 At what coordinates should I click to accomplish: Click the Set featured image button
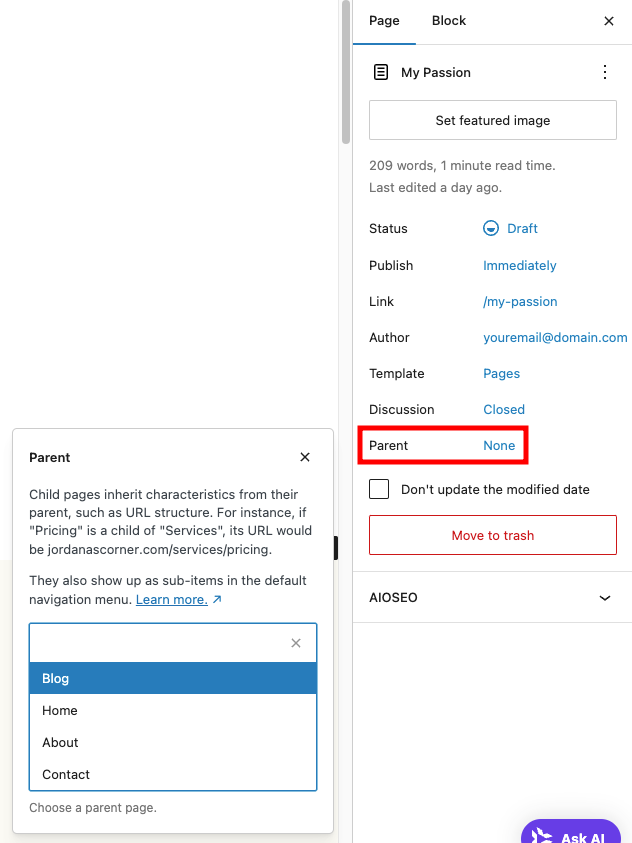click(x=492, y=119)
